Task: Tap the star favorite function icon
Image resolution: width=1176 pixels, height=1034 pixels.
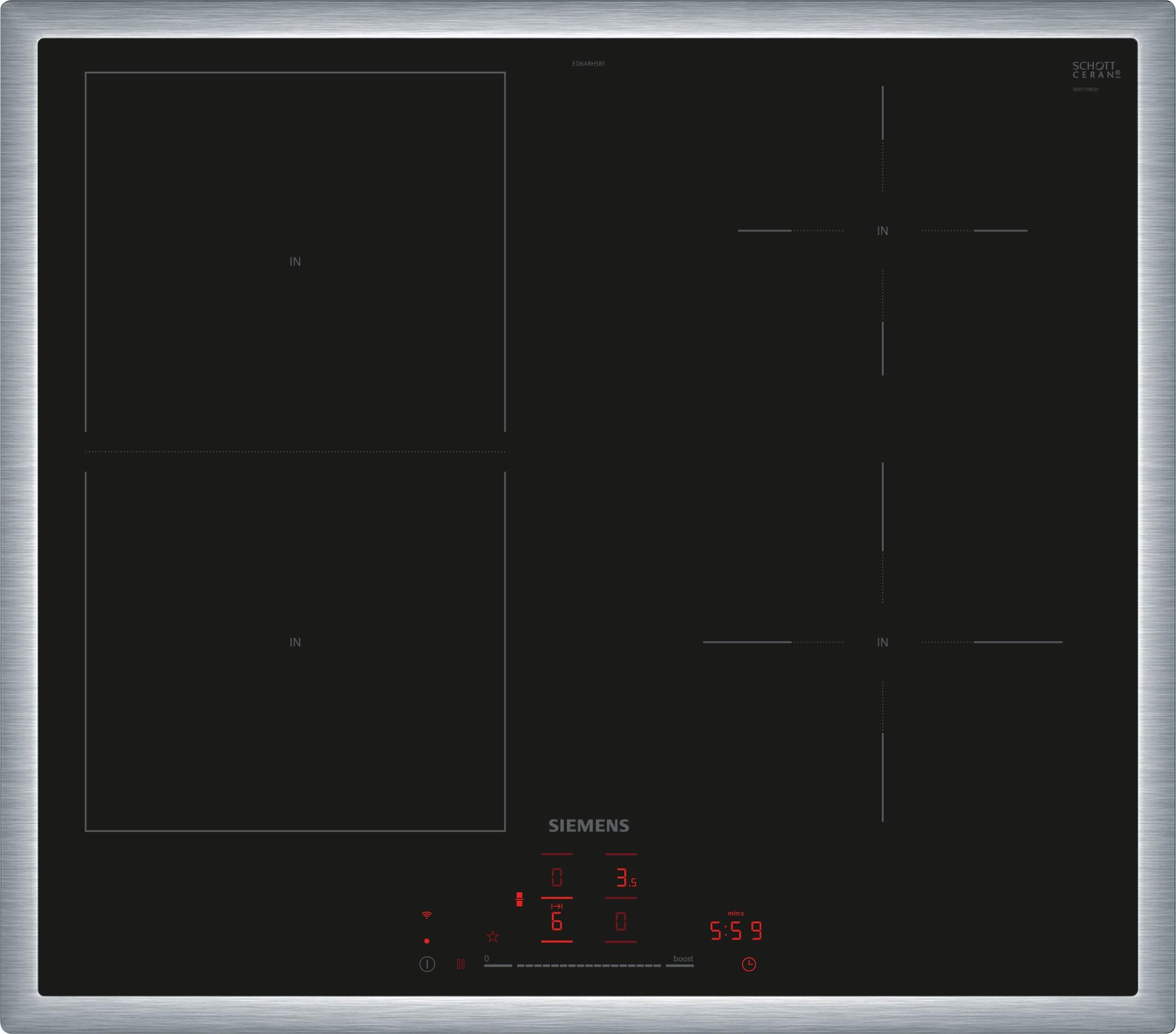Action: pyautogui.click(x=492, y=937)
